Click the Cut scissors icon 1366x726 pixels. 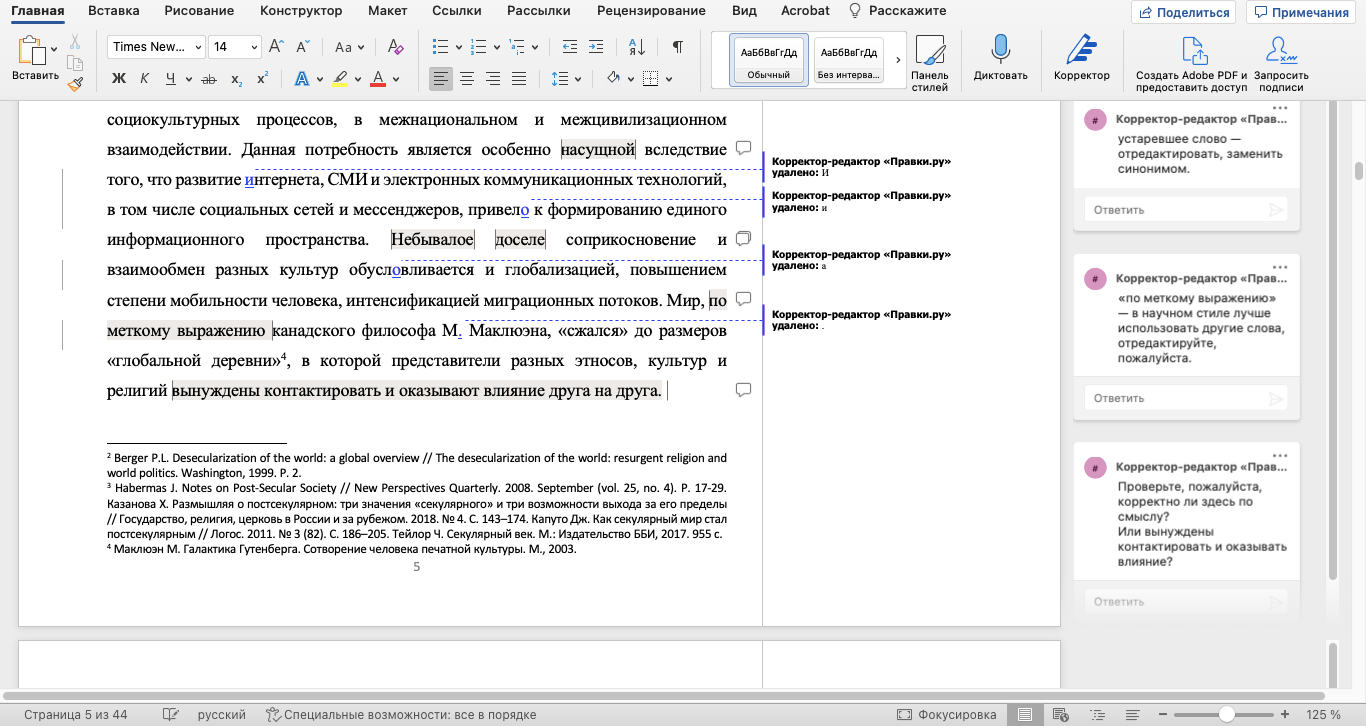pos(74,42)
